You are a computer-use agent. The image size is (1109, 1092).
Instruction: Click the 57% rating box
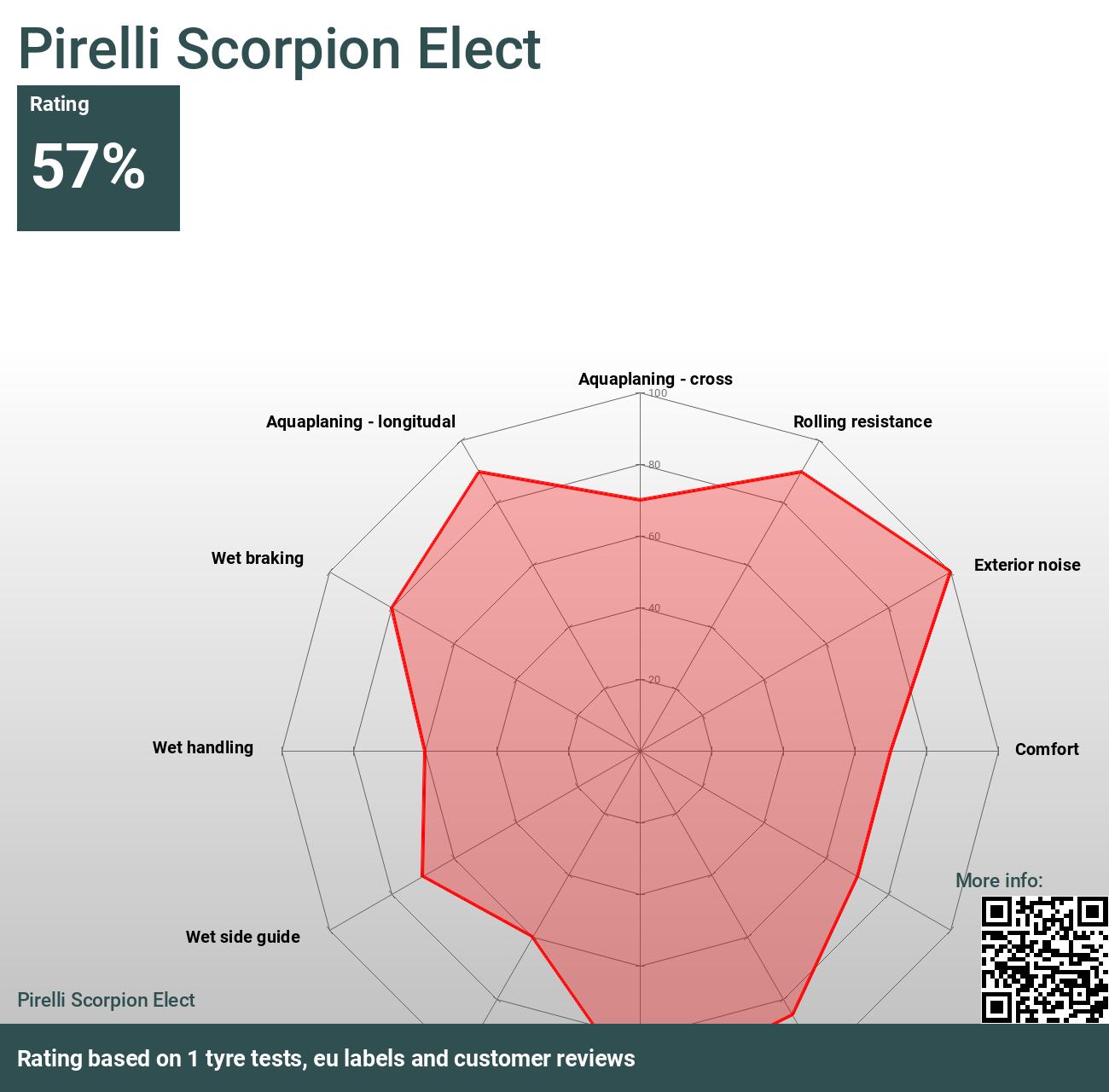point(98,158)
